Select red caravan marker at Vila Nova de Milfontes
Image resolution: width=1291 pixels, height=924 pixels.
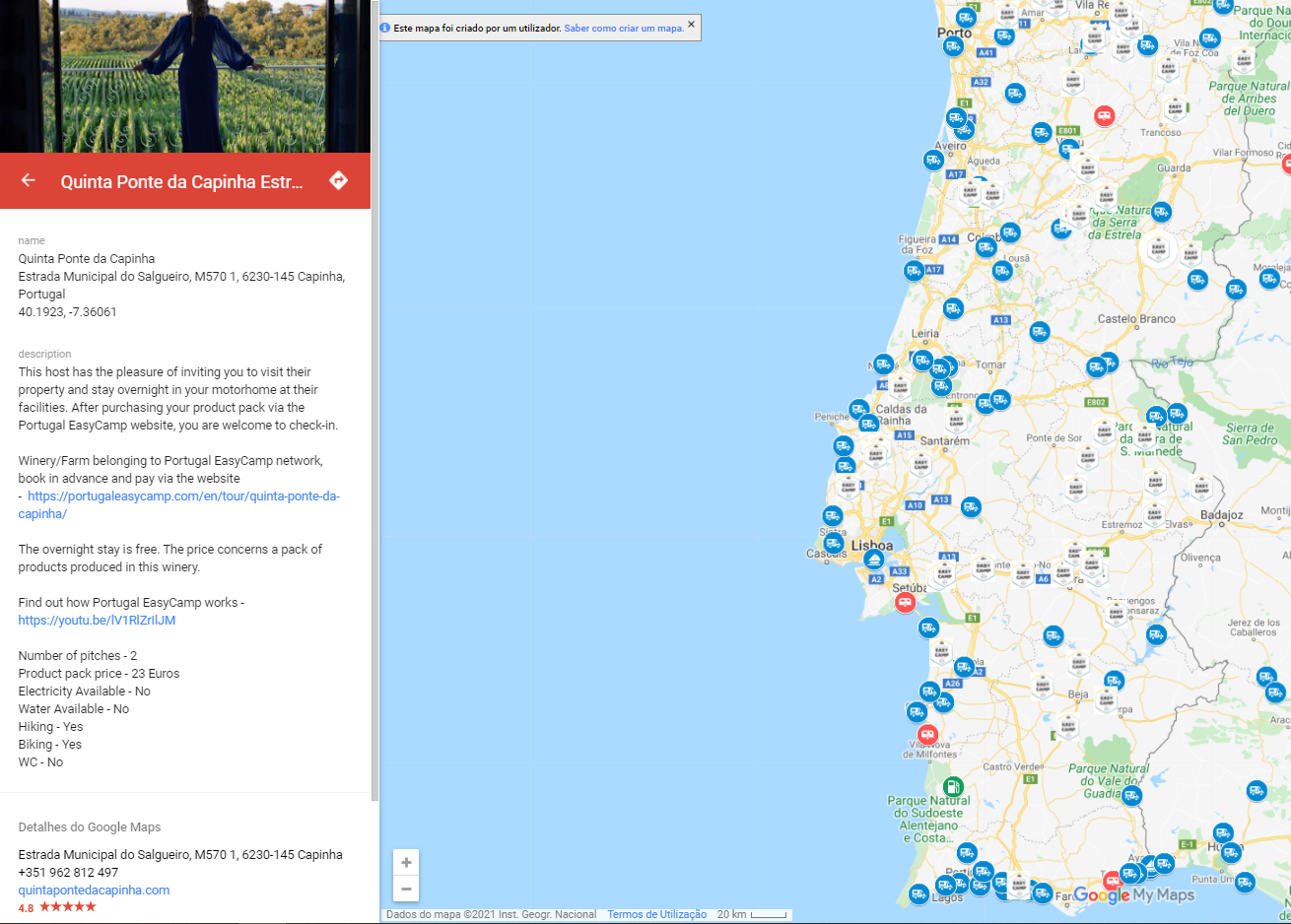pos(927,734)
